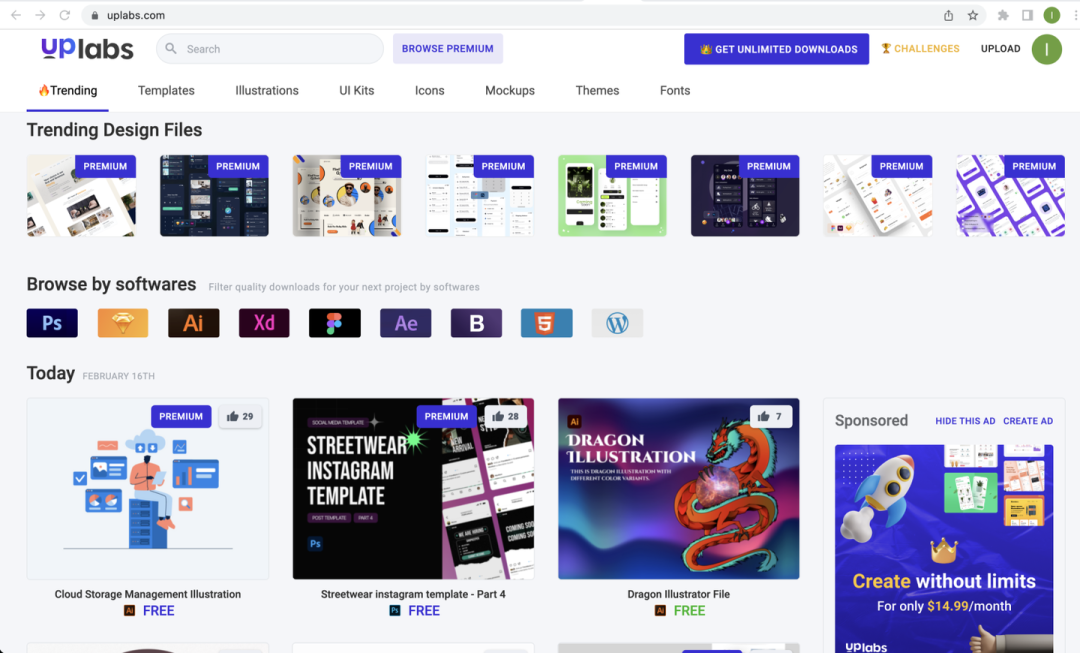
Task: Bookmark this page with the star icon
Action: tap(973, 15)
